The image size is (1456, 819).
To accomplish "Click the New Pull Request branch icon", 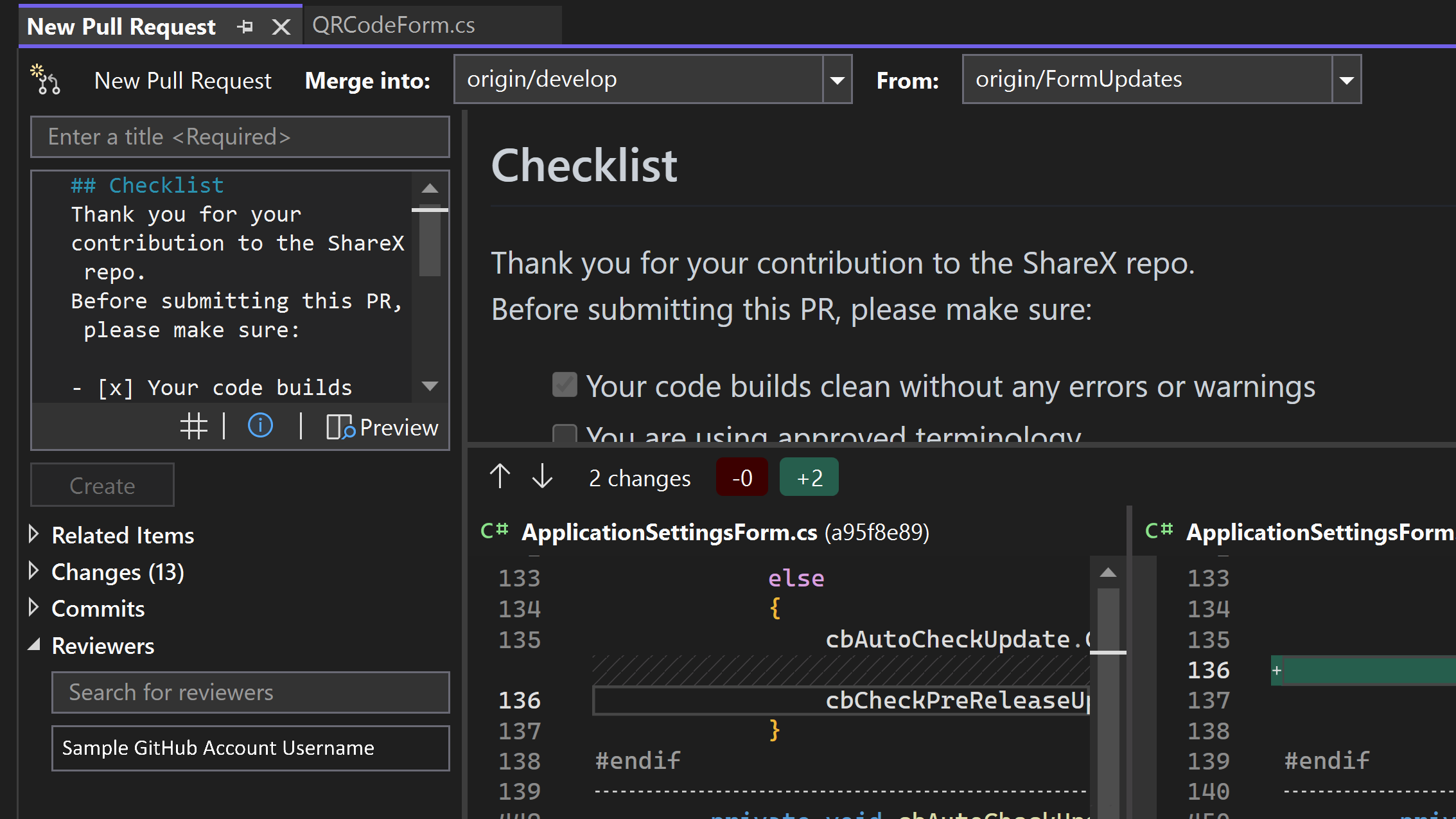I will coord(47,80).
